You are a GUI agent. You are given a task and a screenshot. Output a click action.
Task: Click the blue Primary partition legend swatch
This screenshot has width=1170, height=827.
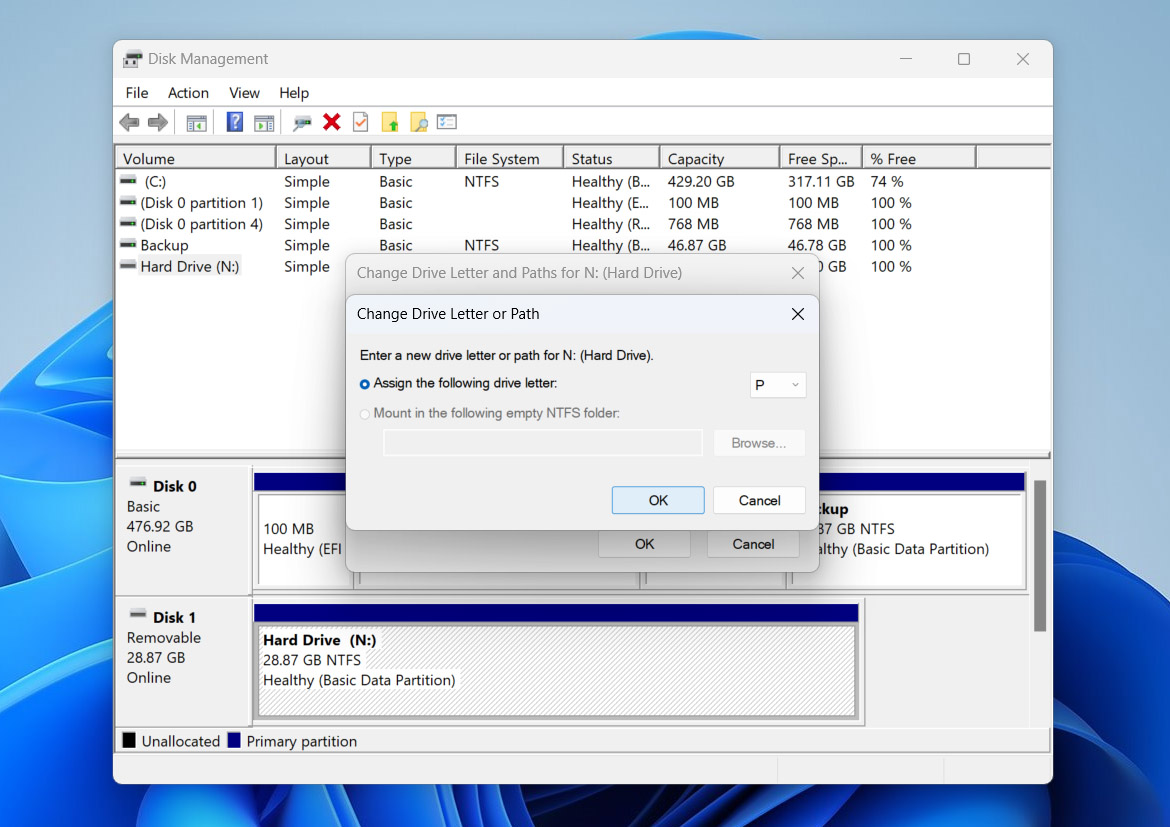234,740
